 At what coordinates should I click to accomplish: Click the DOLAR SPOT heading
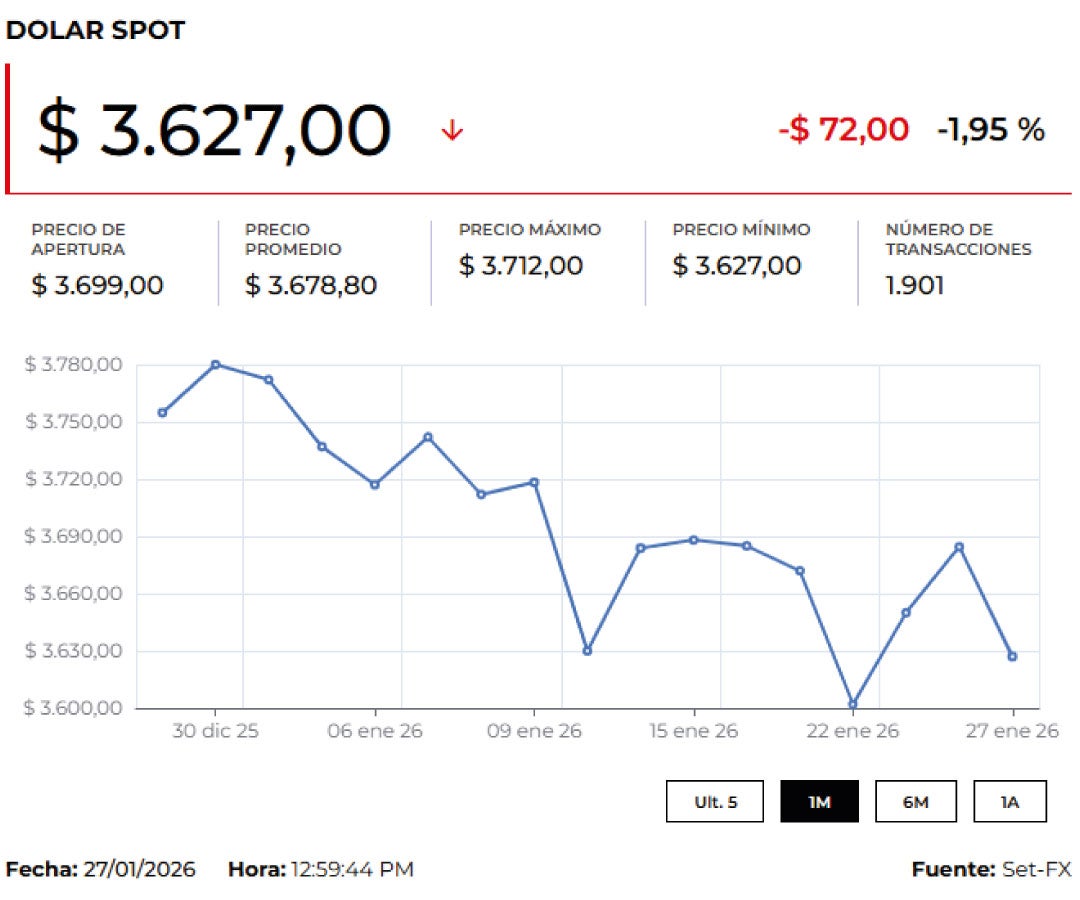click(96, 30)
